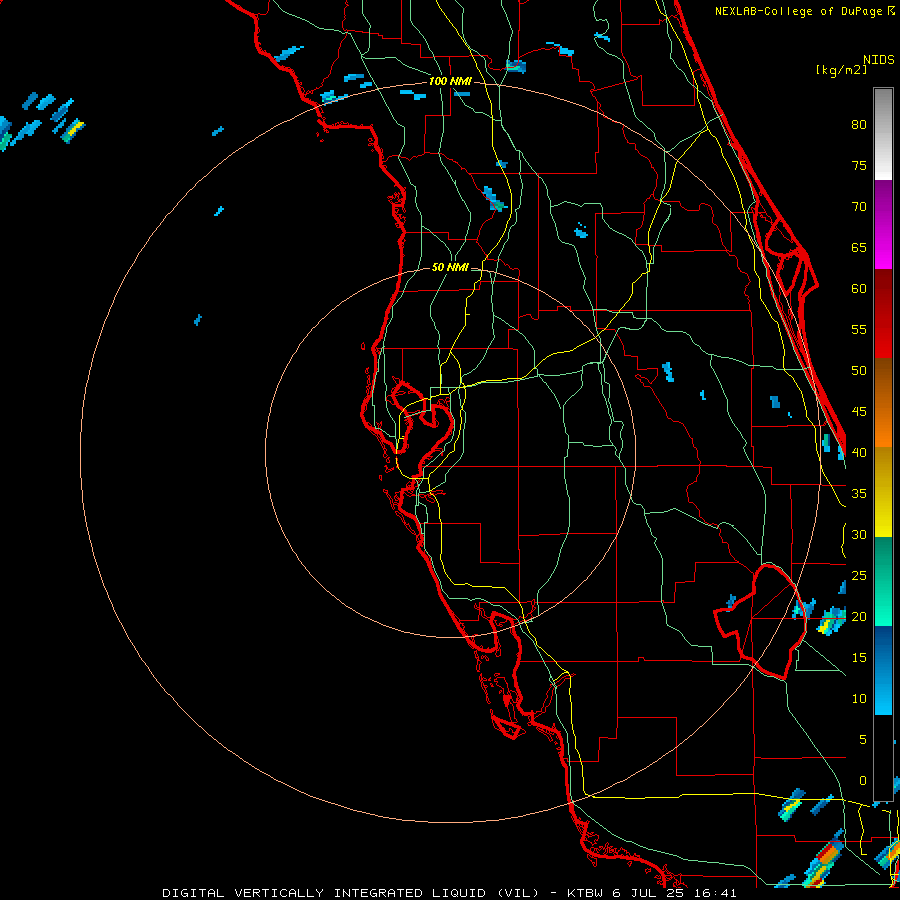900x900 pixels.
Task: Click the 6 JUL 25 16:41 timestamp
Action: point(674,893)
